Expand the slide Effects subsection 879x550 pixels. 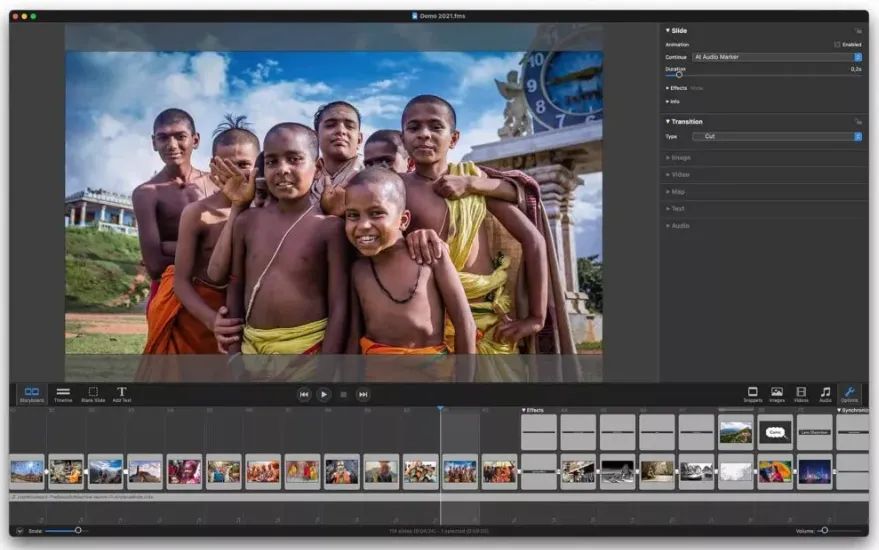pos(667,88)
